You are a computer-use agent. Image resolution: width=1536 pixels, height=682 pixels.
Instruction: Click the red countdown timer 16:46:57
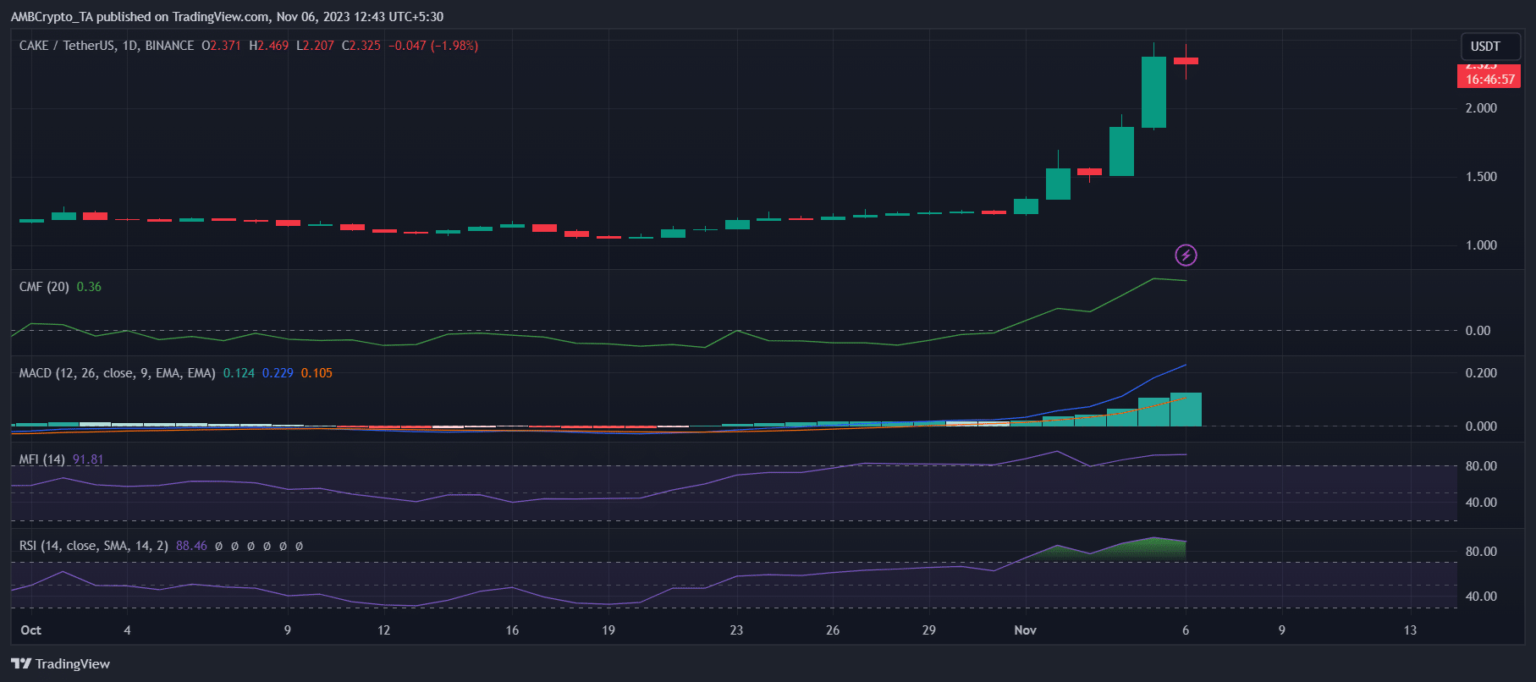(x=1488, y=78)
